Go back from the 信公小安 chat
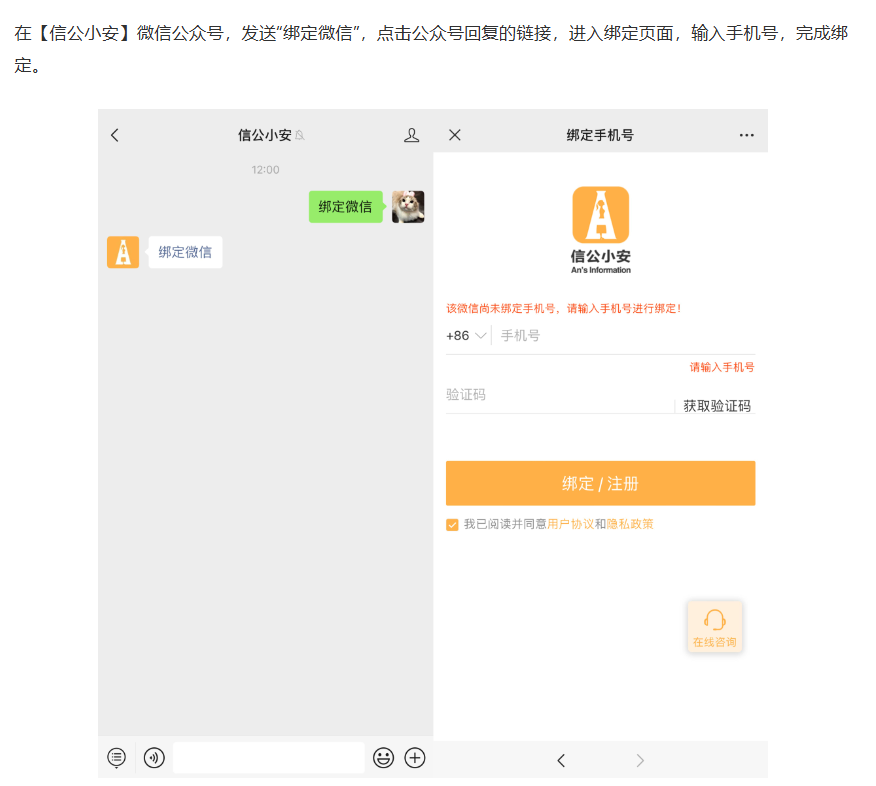Image resolution: width=876 pixels, height=786 pixels. tap(115, 135)
